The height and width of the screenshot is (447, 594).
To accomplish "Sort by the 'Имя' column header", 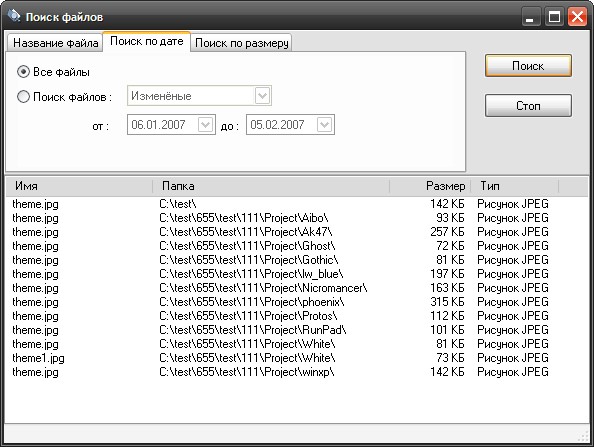I will tap(79, 186).
